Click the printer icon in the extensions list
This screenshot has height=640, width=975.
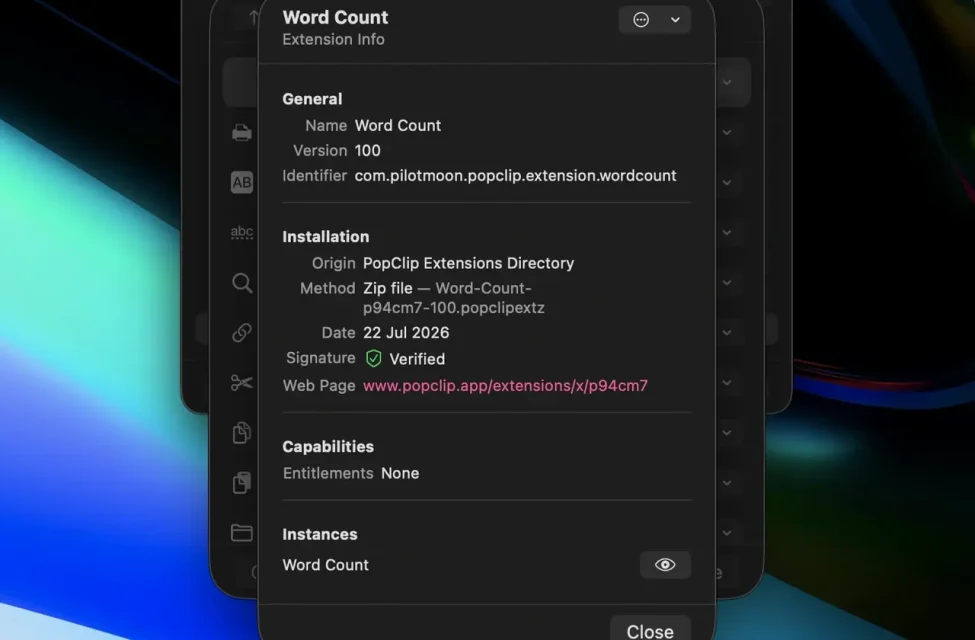point(242,132)
